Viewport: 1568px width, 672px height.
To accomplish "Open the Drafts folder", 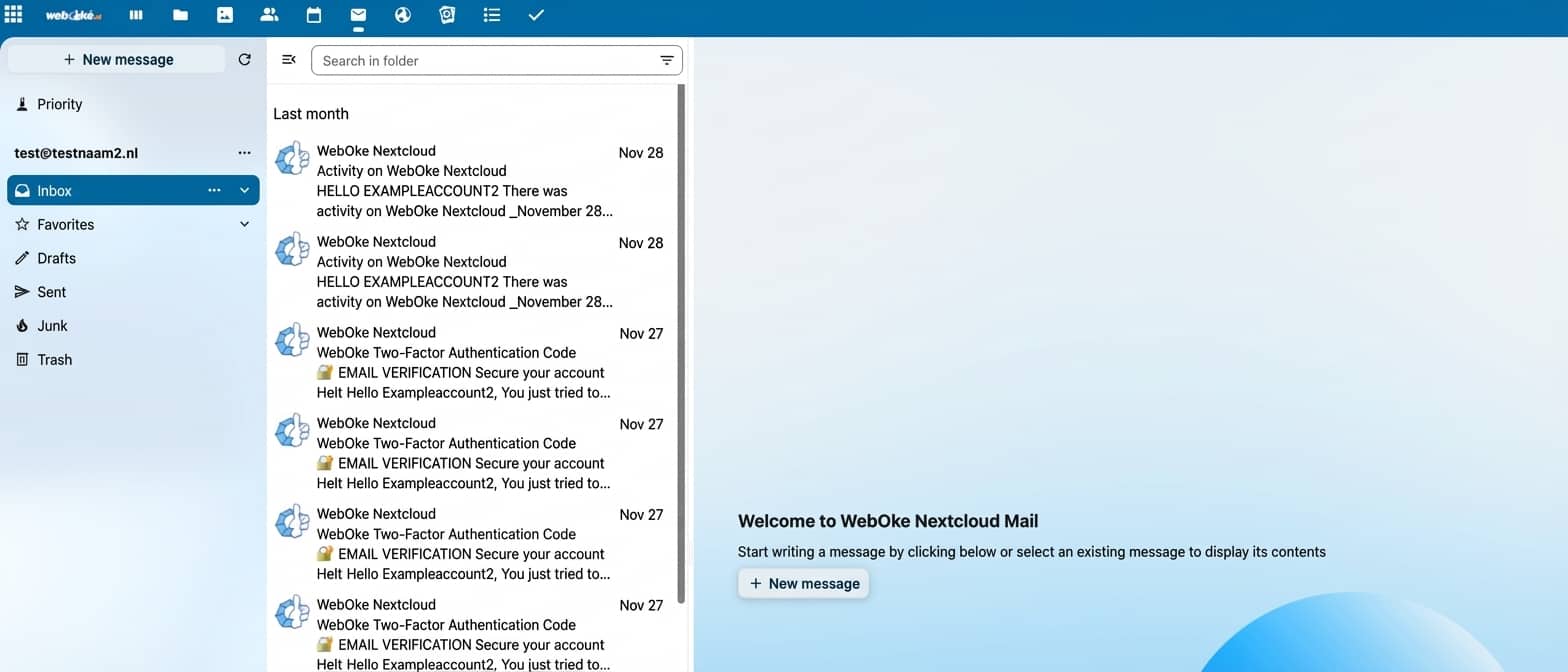I will [56, 258].
